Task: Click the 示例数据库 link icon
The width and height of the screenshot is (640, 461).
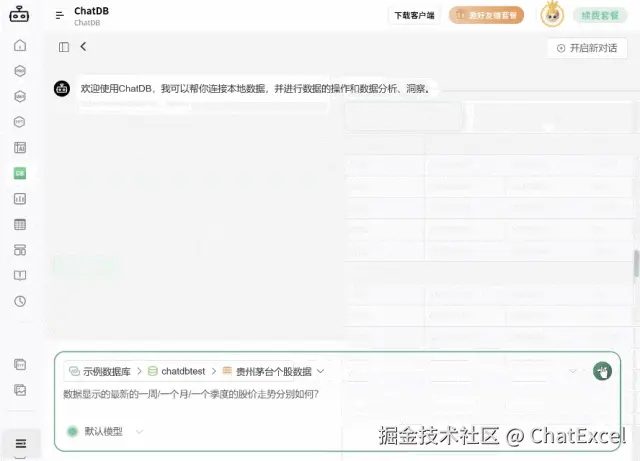Action: click(x=74, y=371)
